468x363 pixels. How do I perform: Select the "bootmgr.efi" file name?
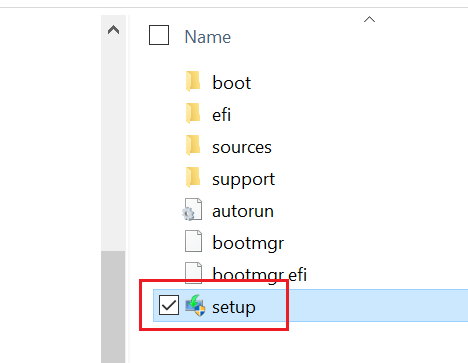coord(260,275)
